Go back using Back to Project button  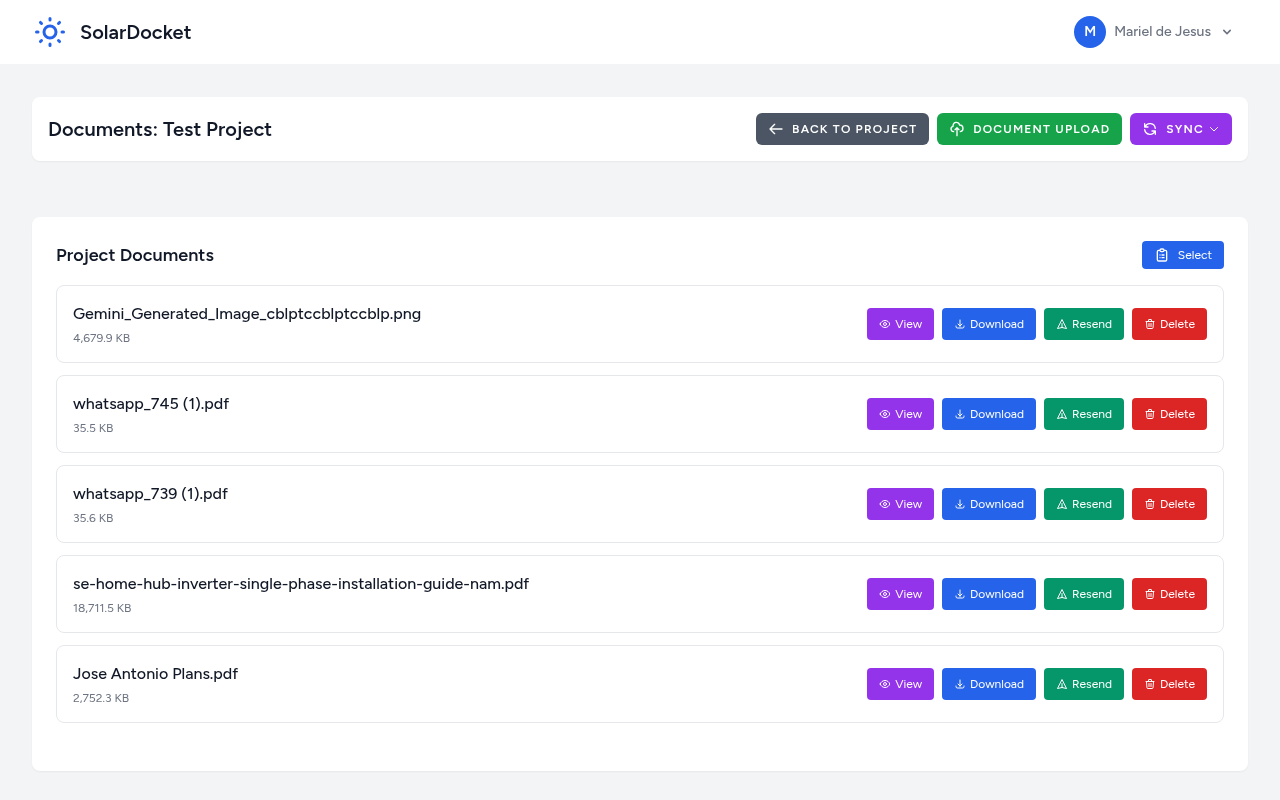coord(842,129)
